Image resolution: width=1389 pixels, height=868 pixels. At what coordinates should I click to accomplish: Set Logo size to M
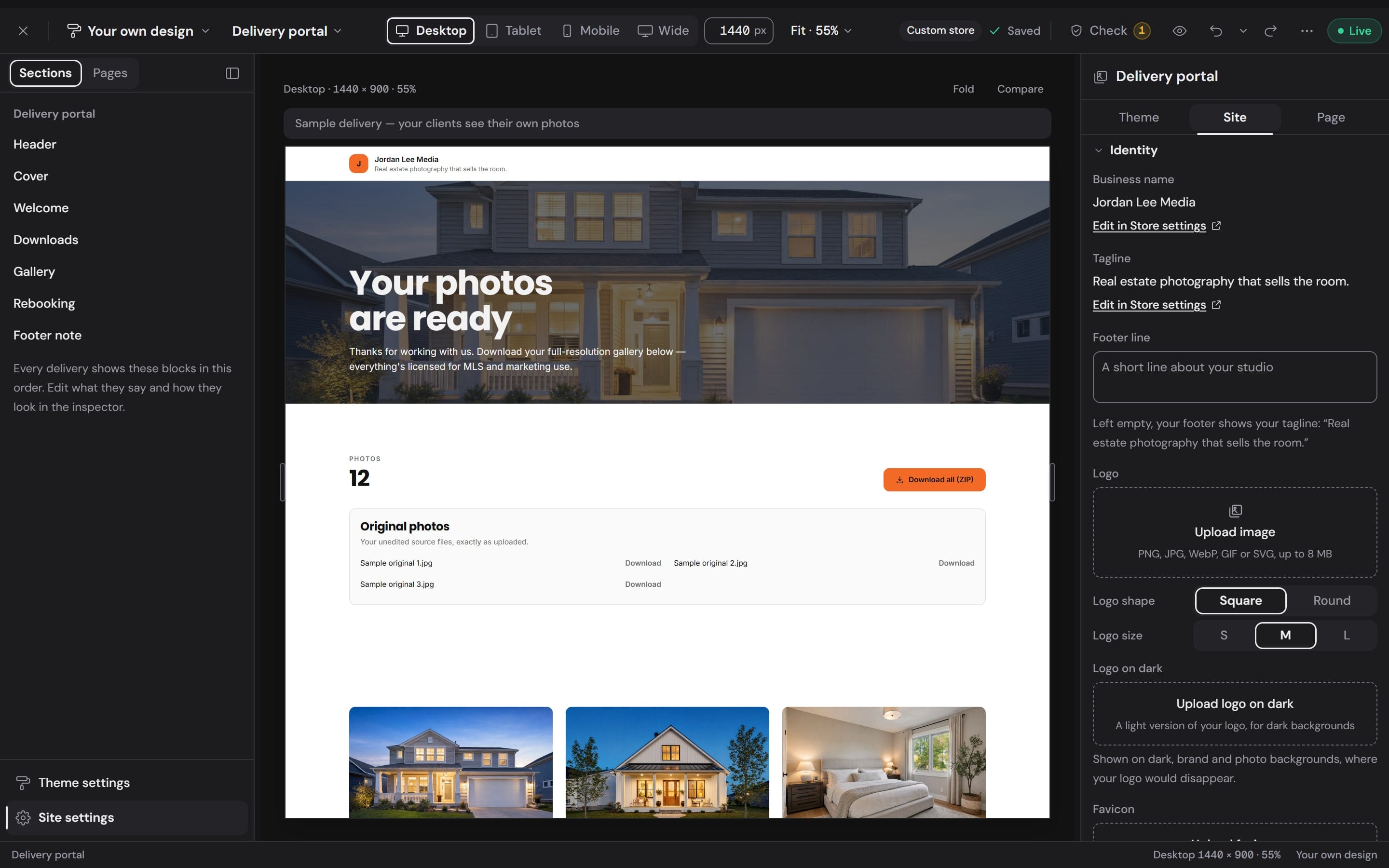coord(1285,636)
